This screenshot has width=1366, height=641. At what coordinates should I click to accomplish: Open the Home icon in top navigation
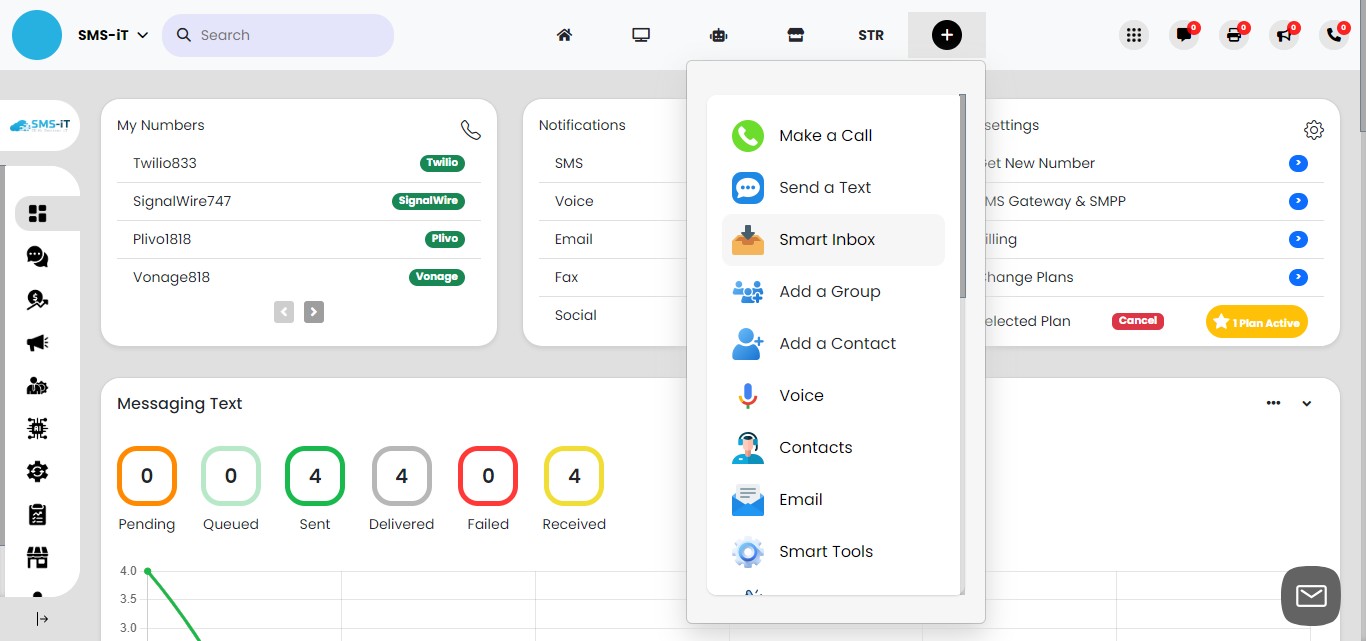tap(564, 35)
